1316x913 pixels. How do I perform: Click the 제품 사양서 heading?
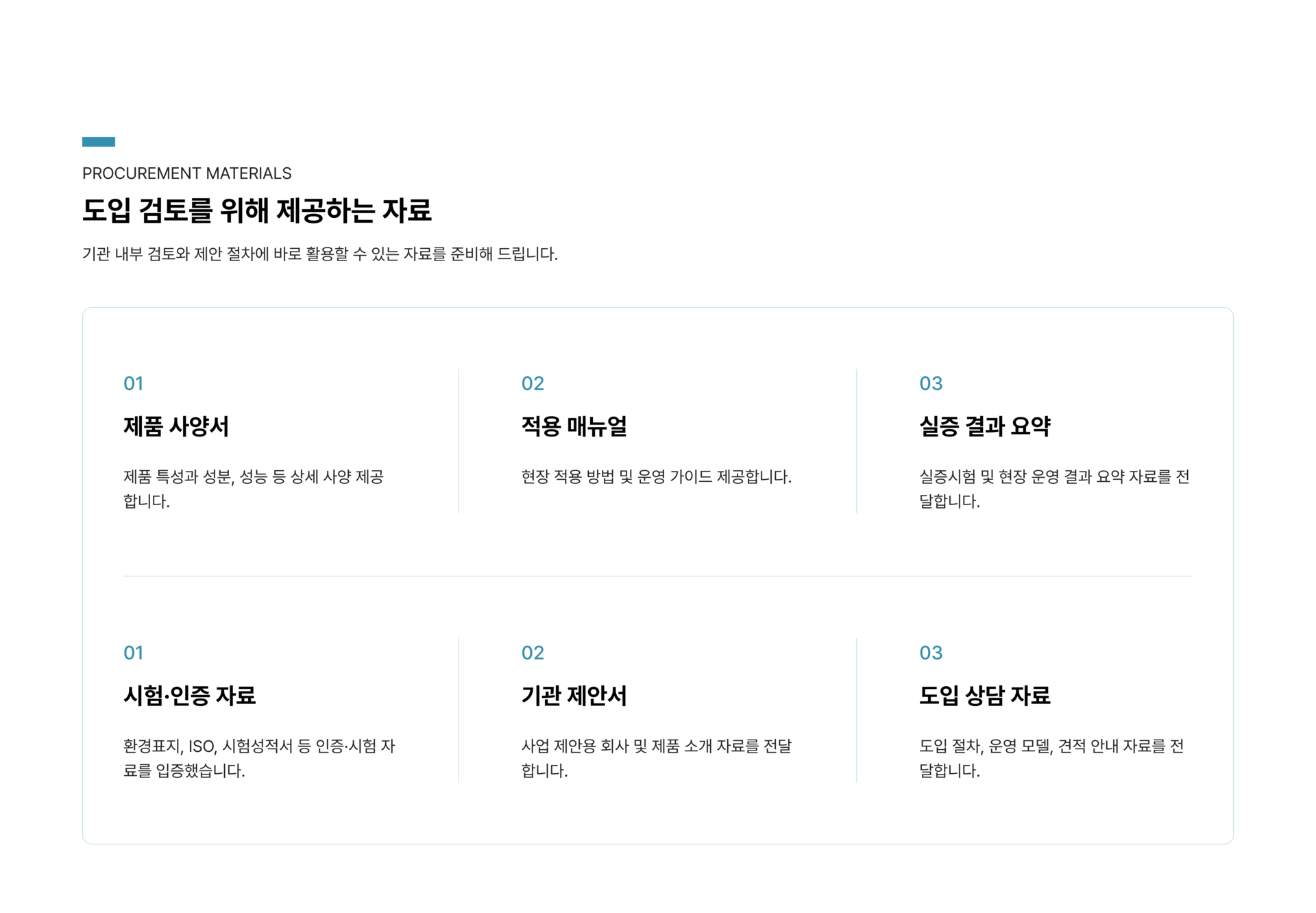coord(176,426)
